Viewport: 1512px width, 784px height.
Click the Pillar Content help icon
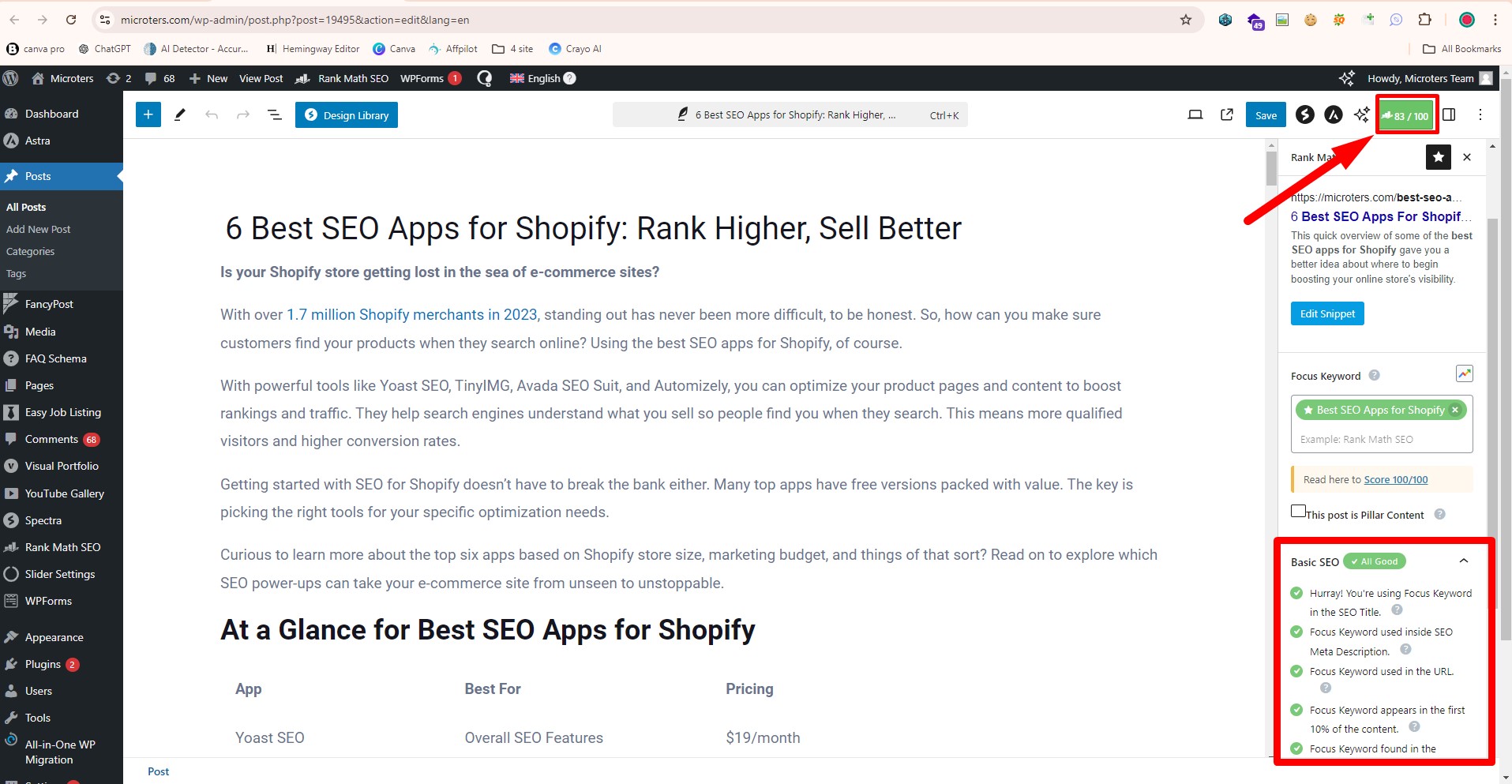1439,514
